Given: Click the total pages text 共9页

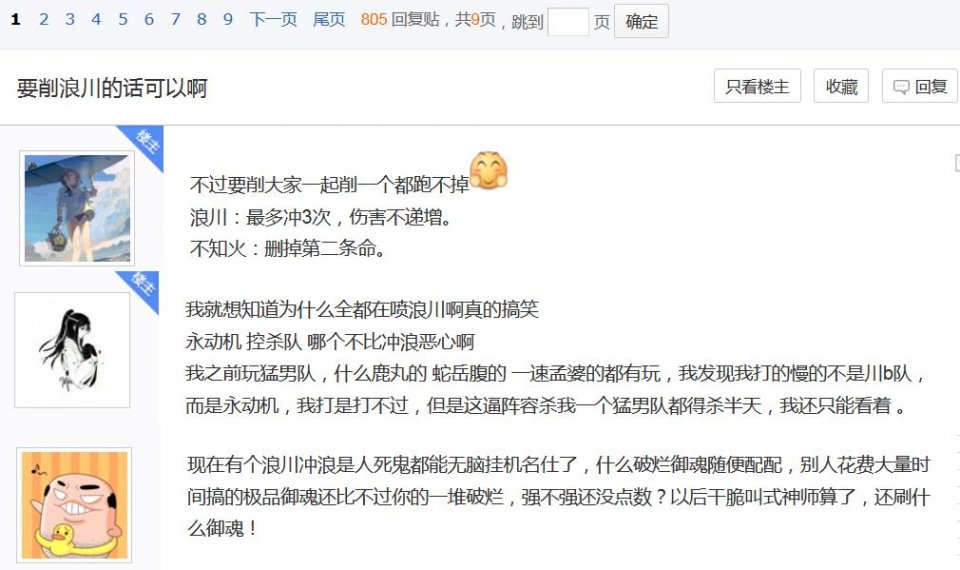Looking at the screenshot, I should pos(475,20).
